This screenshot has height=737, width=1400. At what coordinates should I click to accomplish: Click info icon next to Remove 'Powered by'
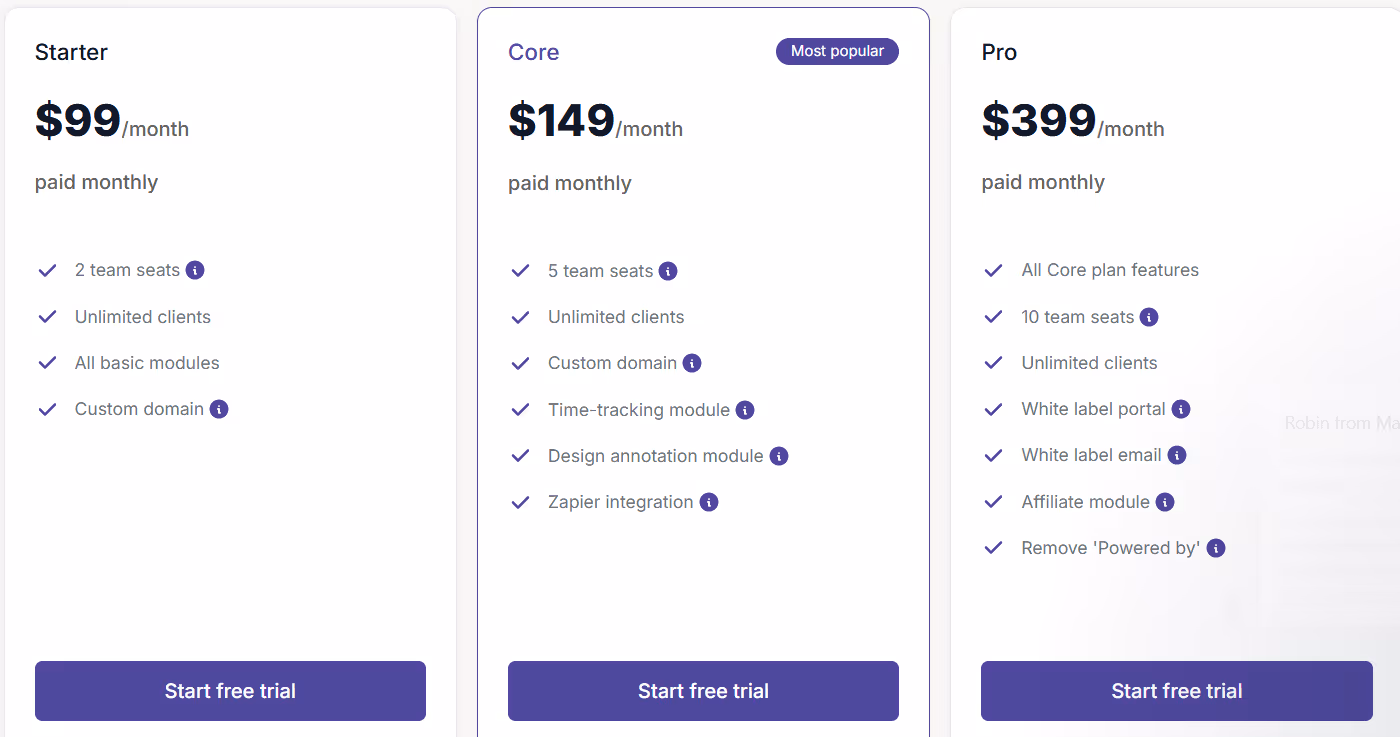[x=1216, y=548]
